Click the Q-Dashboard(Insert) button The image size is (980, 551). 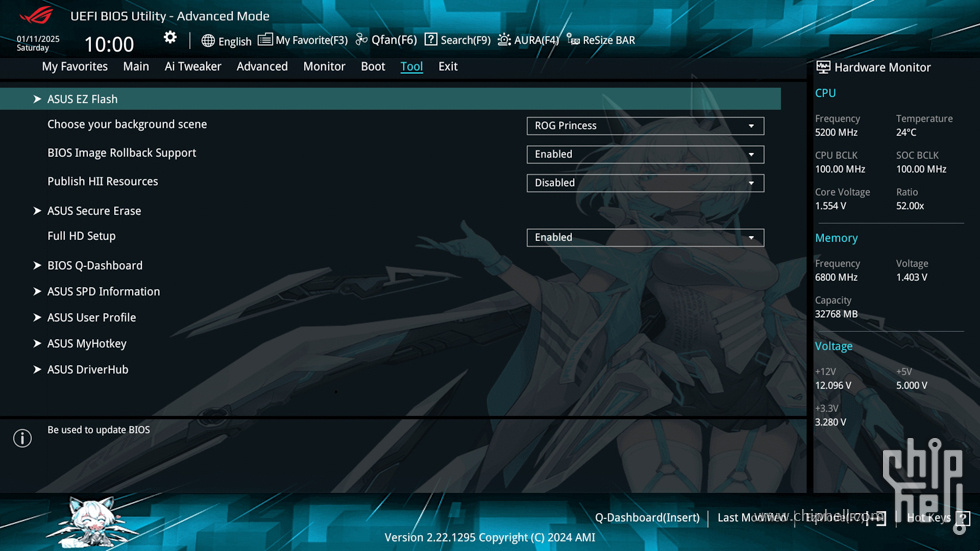[x=647, y=517]
